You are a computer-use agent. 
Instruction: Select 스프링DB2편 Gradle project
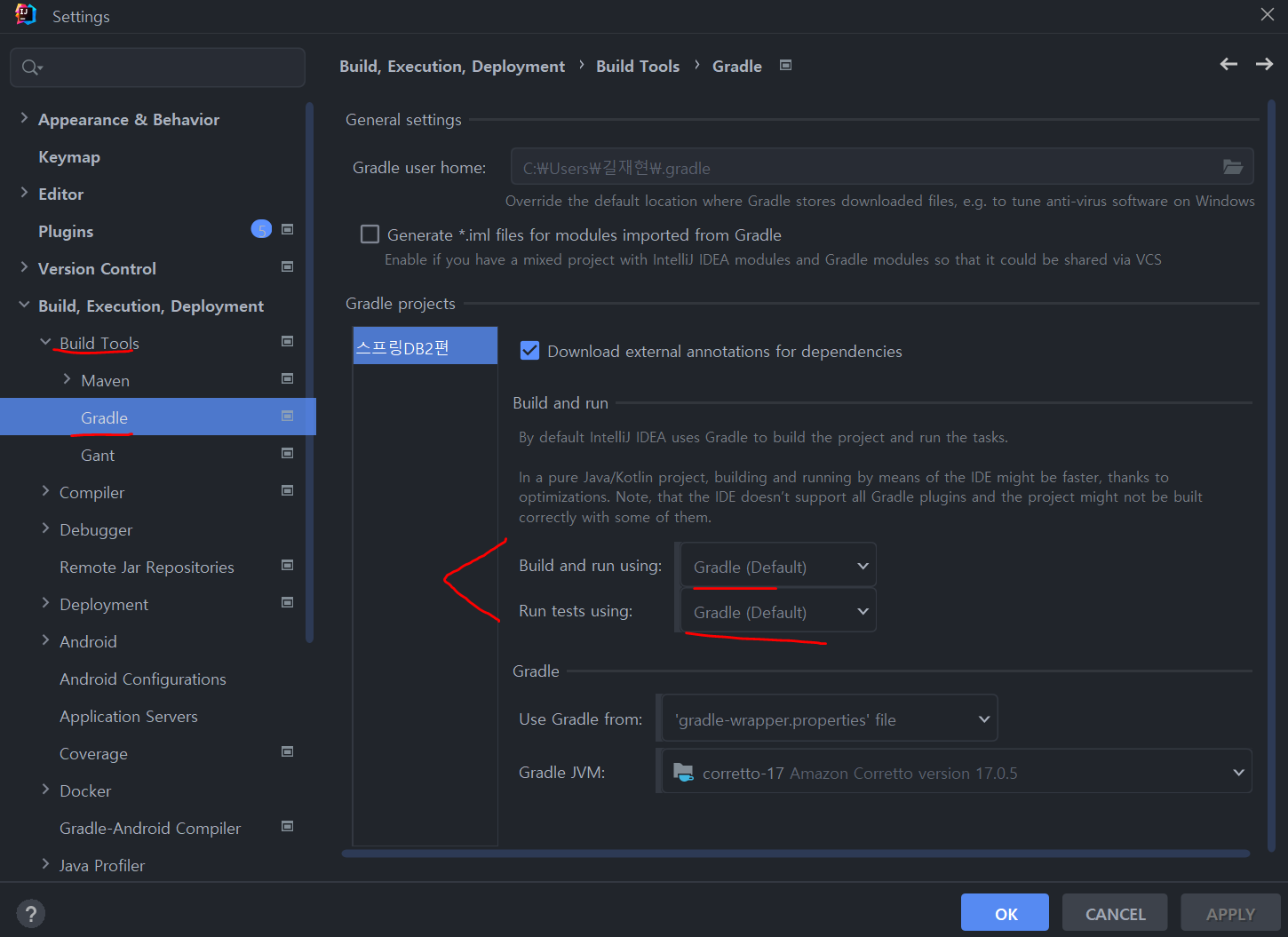425,346
